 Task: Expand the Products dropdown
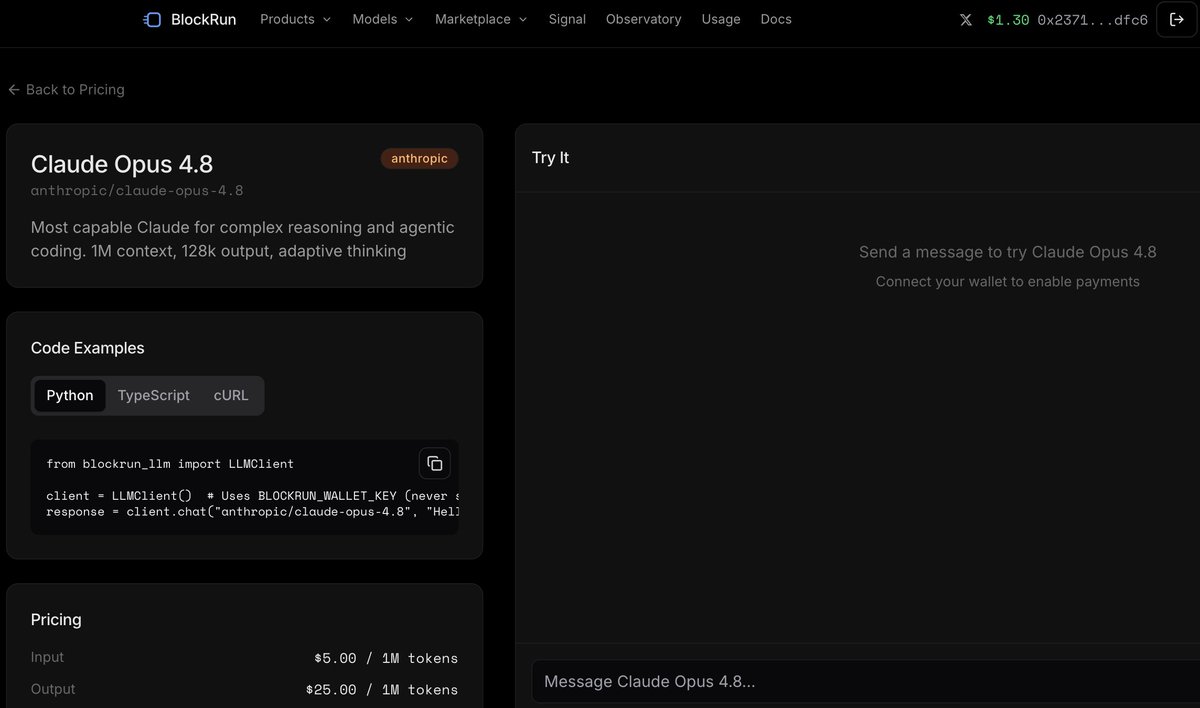point(295,19)
